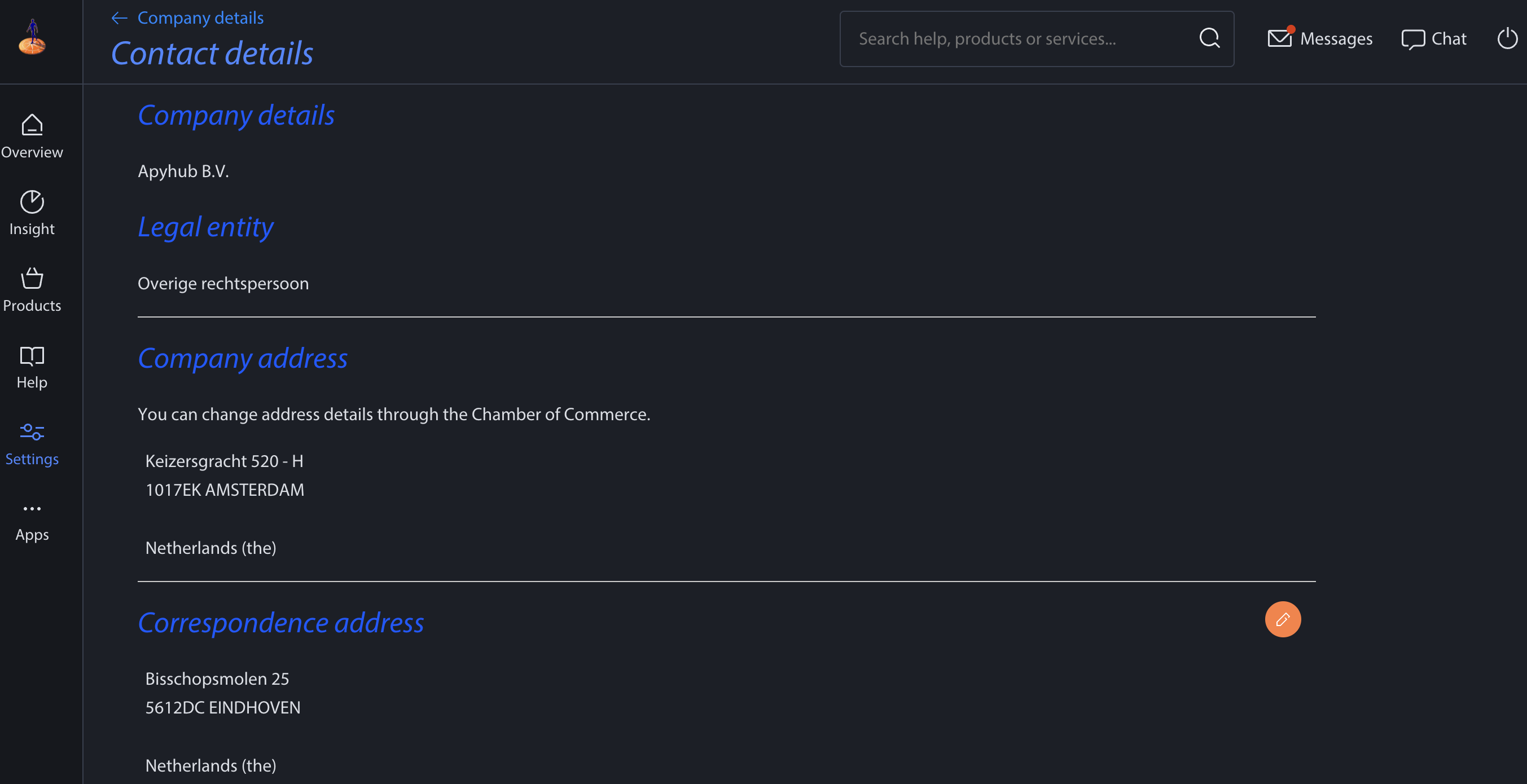1527x784 pixels.
Task: Open Insight via the pie chart icon
Action: [32, 201]
